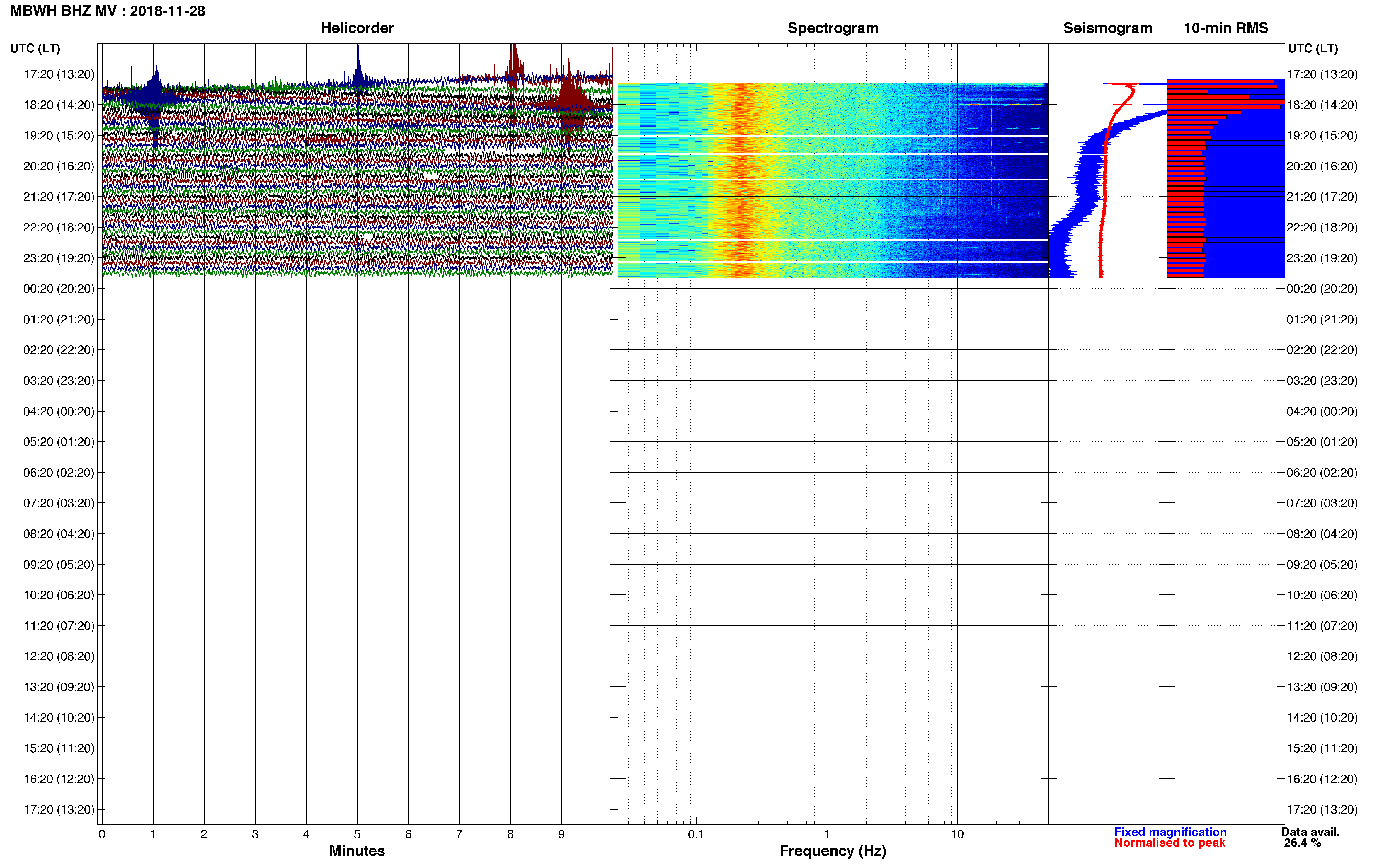The width and height of the screenshot is (1389, 868).
Task: Select 10:20 (06:20) label on Helicorder time axis
Action: (x=59, y=595)
